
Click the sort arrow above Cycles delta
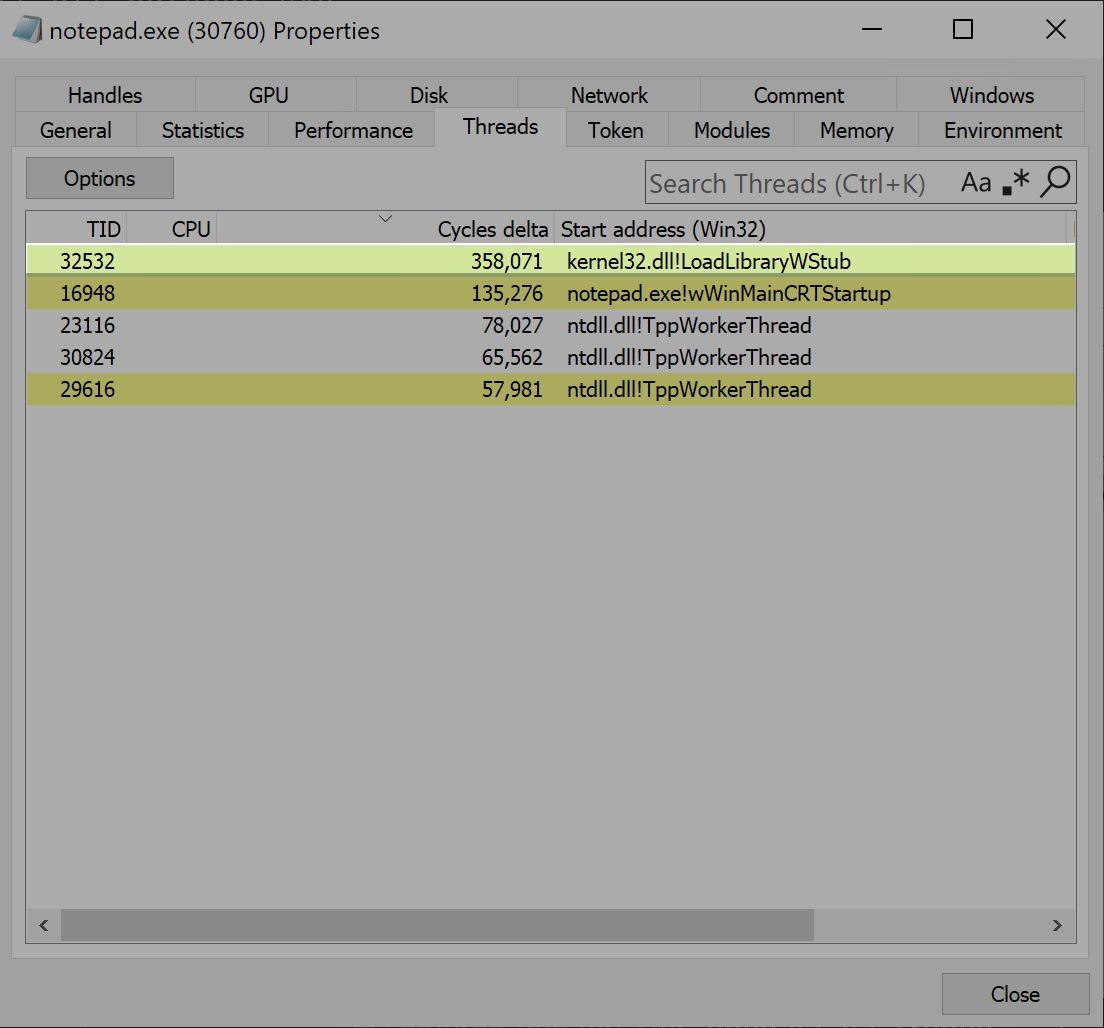click(x=385, y=218)
